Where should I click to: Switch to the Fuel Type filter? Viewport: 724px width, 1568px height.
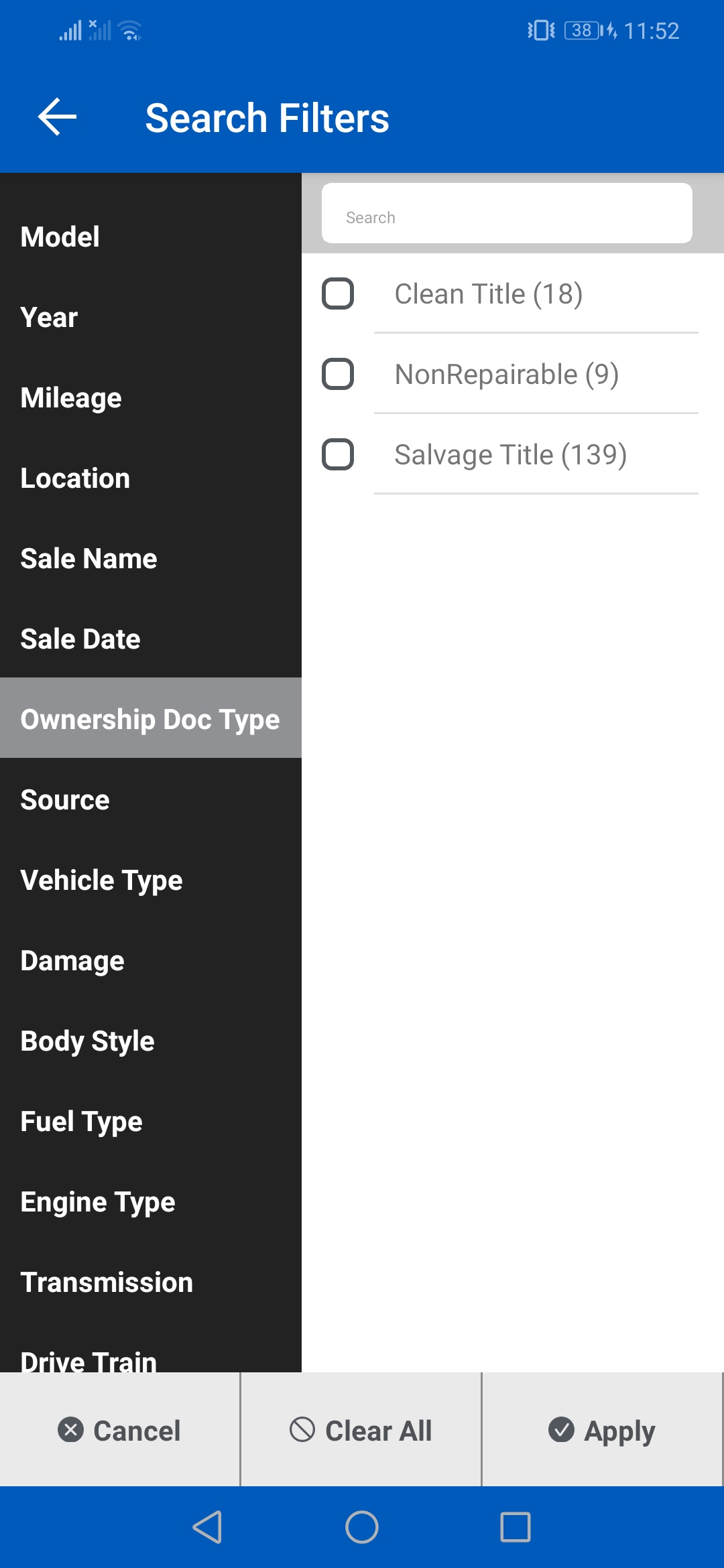82,1122
